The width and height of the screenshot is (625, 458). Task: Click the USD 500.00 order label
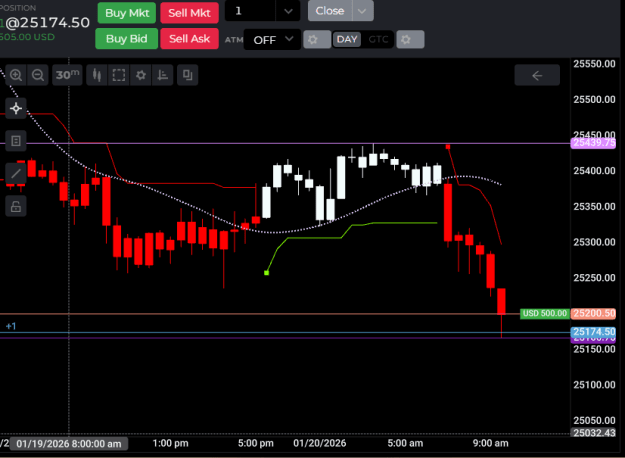click(544, 313)
